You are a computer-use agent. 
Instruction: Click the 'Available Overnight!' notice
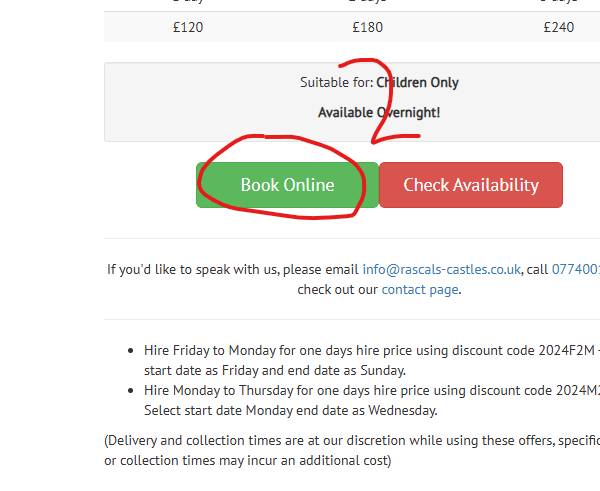(x=378, y=112)
